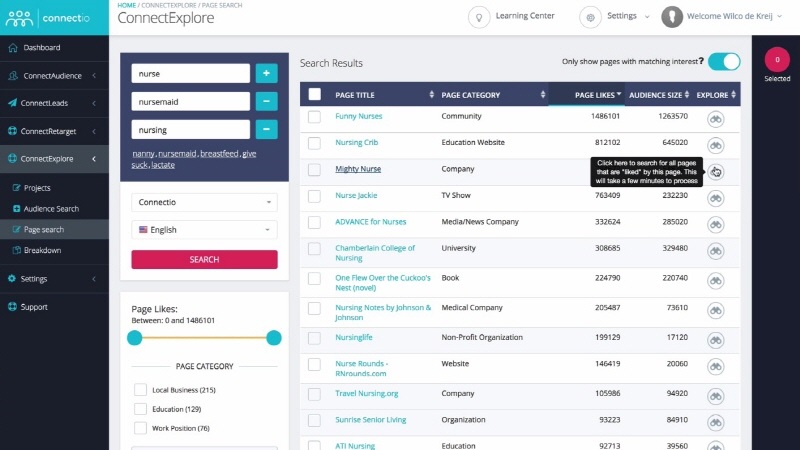
Task: Select the Mighty Nurse row checkbox
Action: point(314,169)
